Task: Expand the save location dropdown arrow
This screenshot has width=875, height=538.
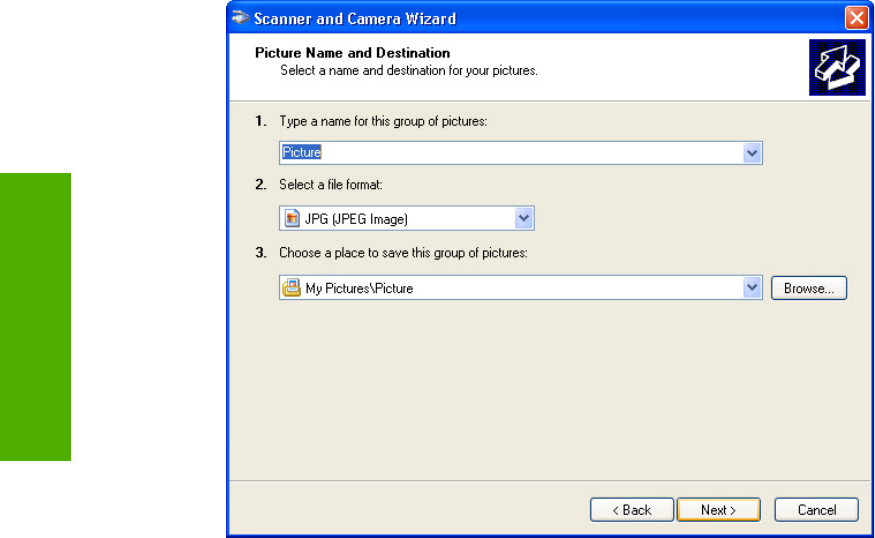Action: point(753,288)
